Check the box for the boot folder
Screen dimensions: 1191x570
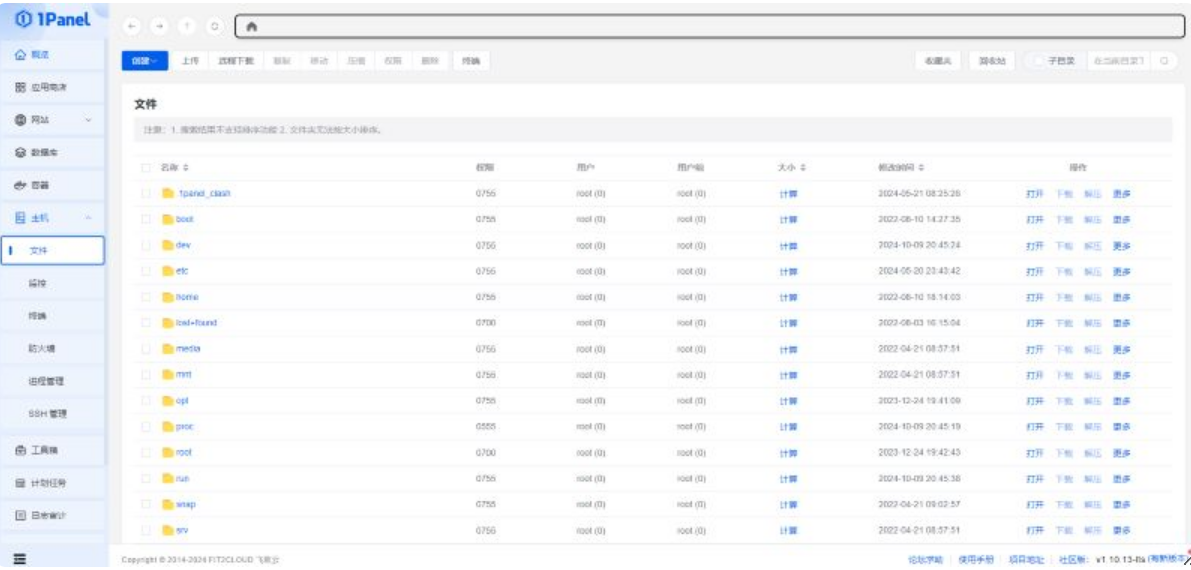146,219
